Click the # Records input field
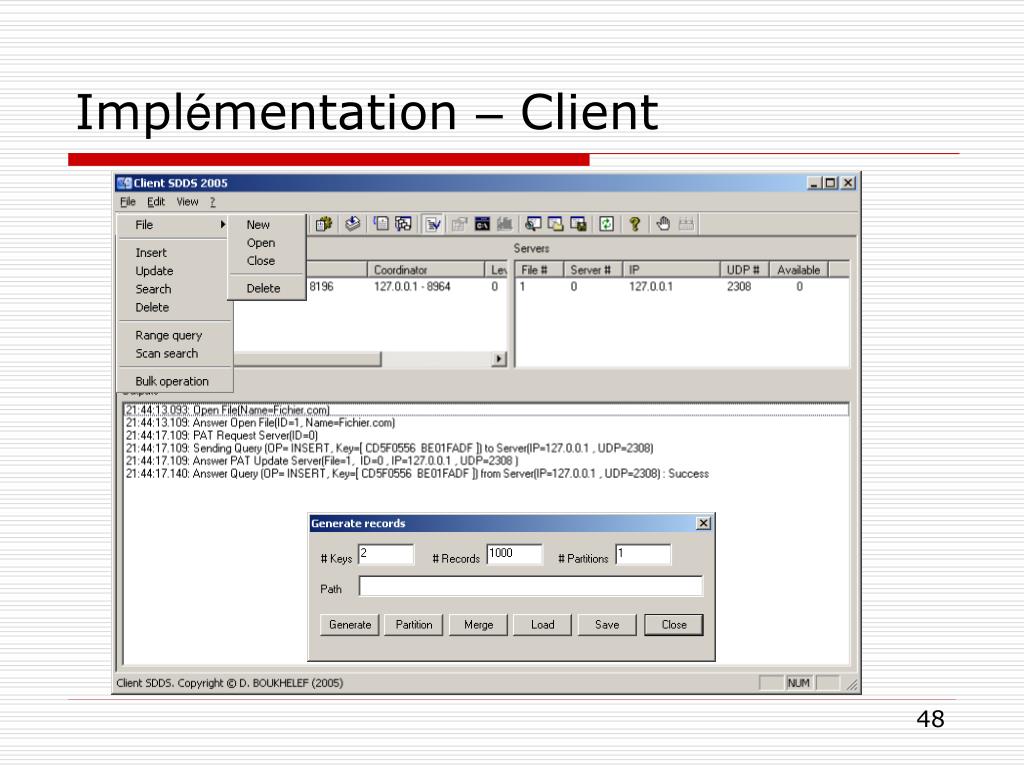Image resolution: width=1024 pixels, height=768 pixels. tap(515, 554)
